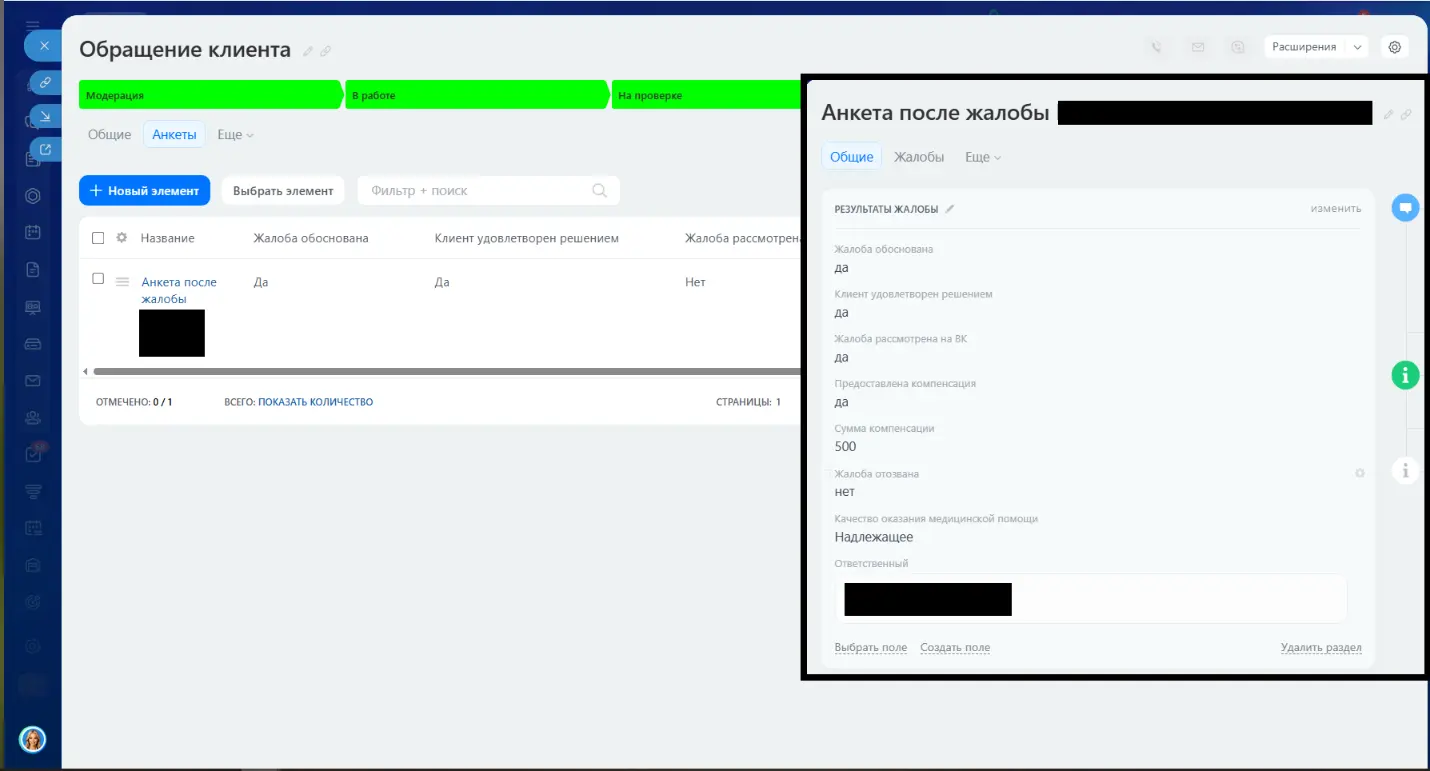Open grid settings gear in table header
This screenshot has height=771, width=1430.
pos(122,238)
